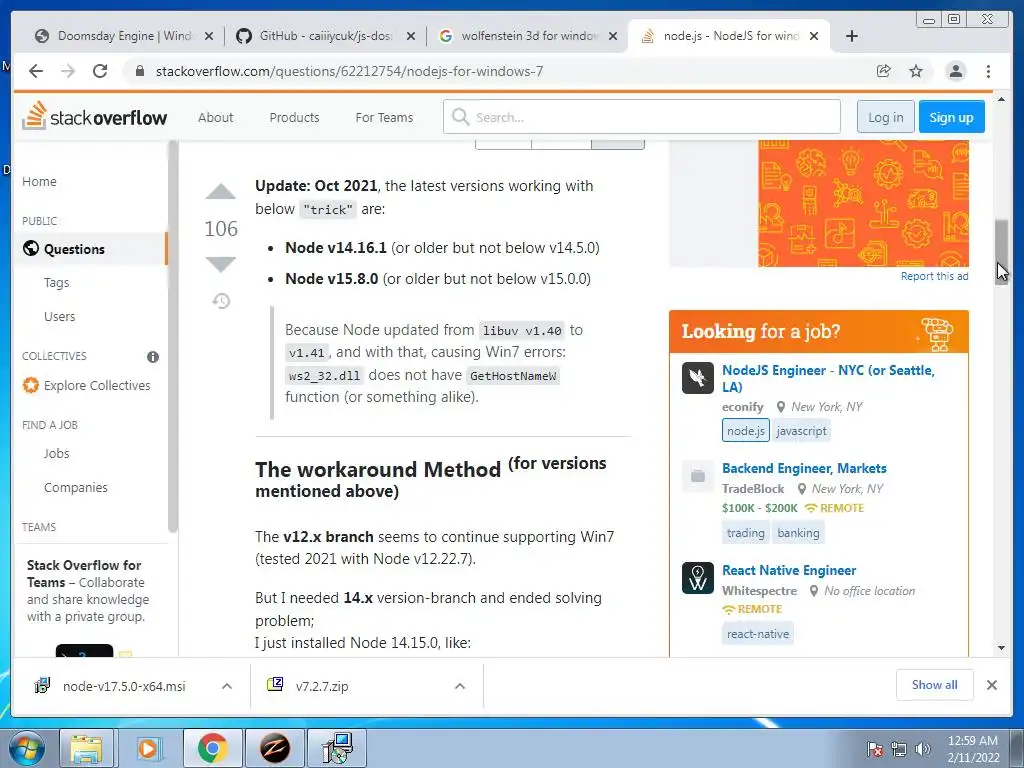Click the Collectives info icon
Viewport: 1024px width, 768px height.
[x=153, y=357]
